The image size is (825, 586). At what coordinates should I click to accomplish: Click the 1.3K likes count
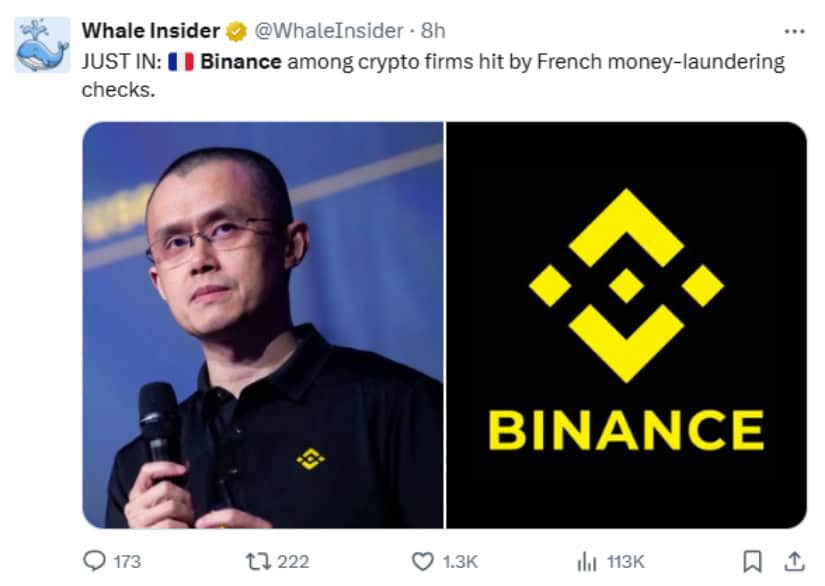click(460, 561)
